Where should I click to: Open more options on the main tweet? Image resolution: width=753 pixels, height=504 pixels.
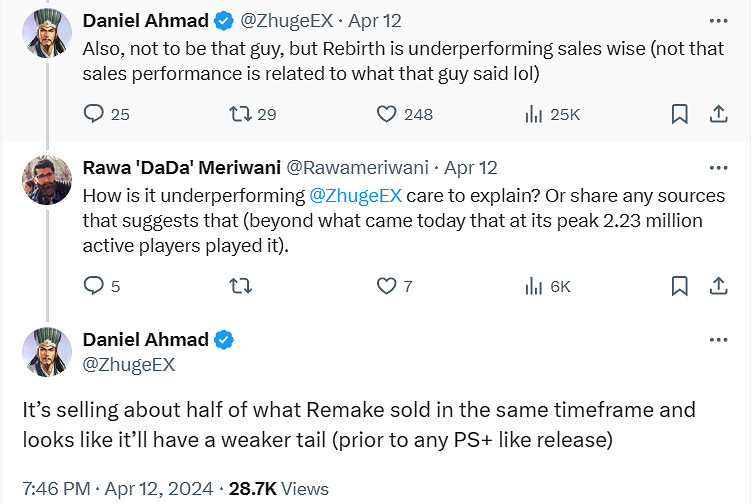point(718,340)
